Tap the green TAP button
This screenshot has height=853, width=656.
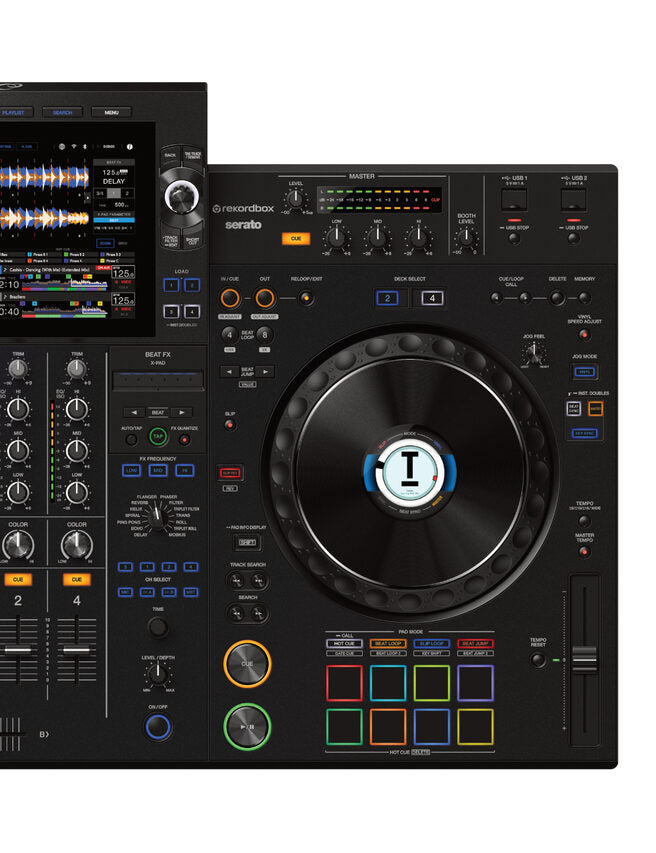click(158, 436)
